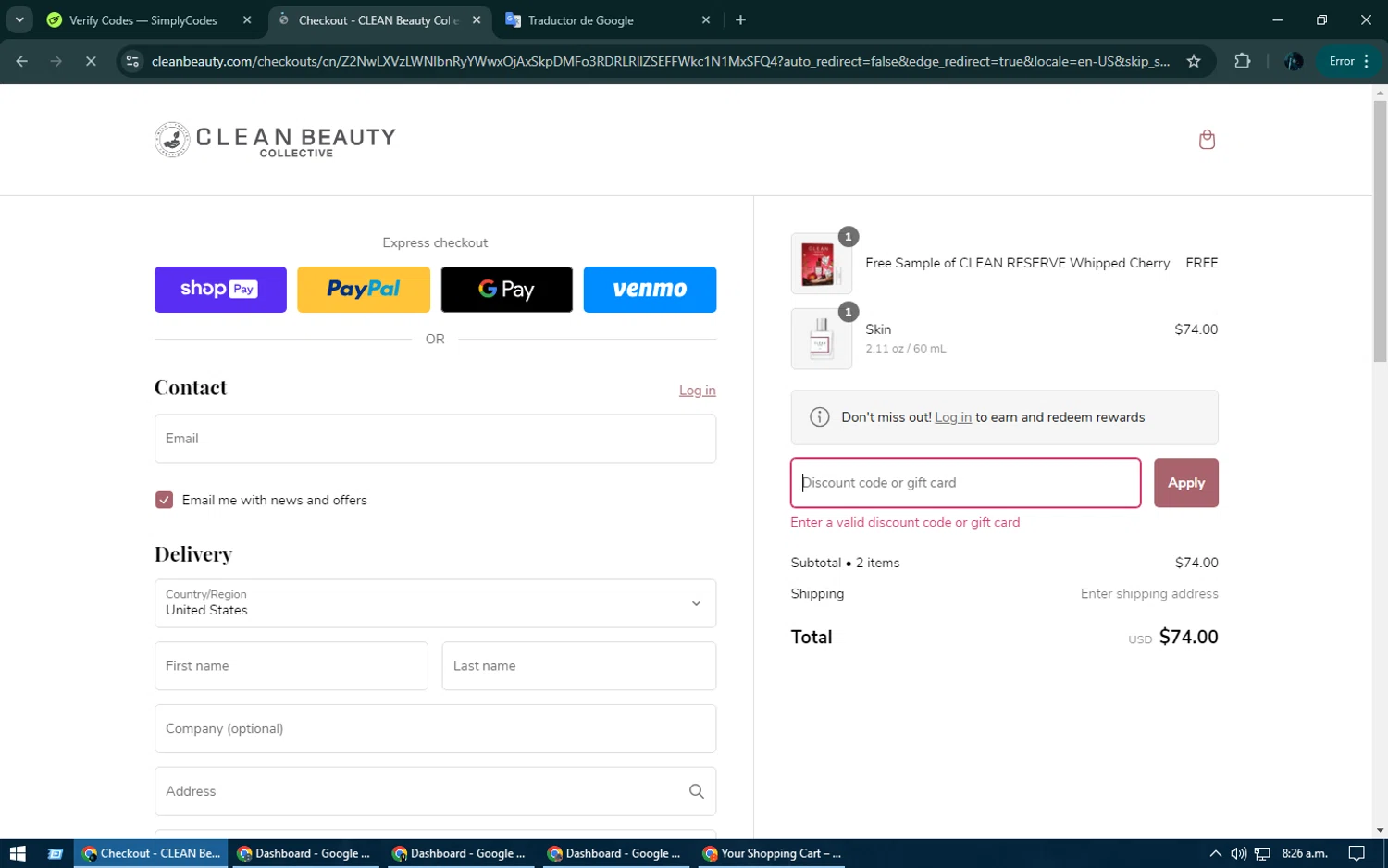Close the Traductor de Google tab

(706, 20)
